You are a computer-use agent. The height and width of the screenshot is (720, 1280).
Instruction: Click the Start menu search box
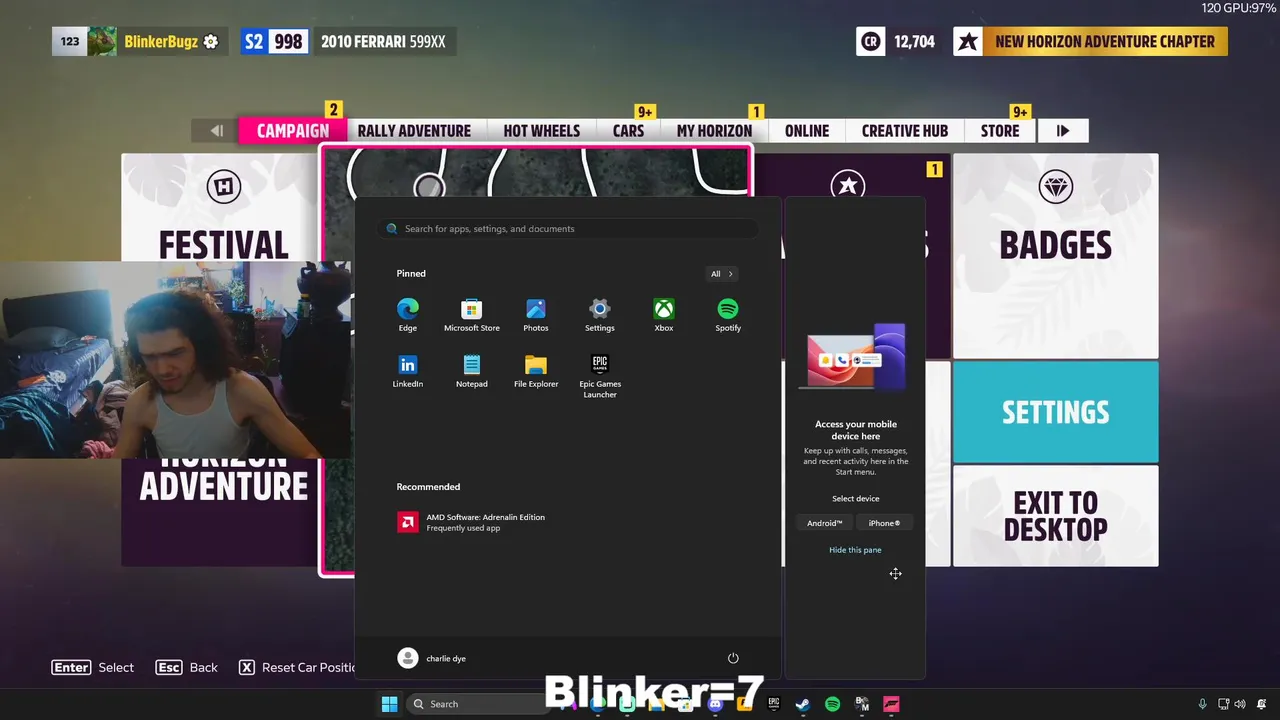[x=567, y=229]
